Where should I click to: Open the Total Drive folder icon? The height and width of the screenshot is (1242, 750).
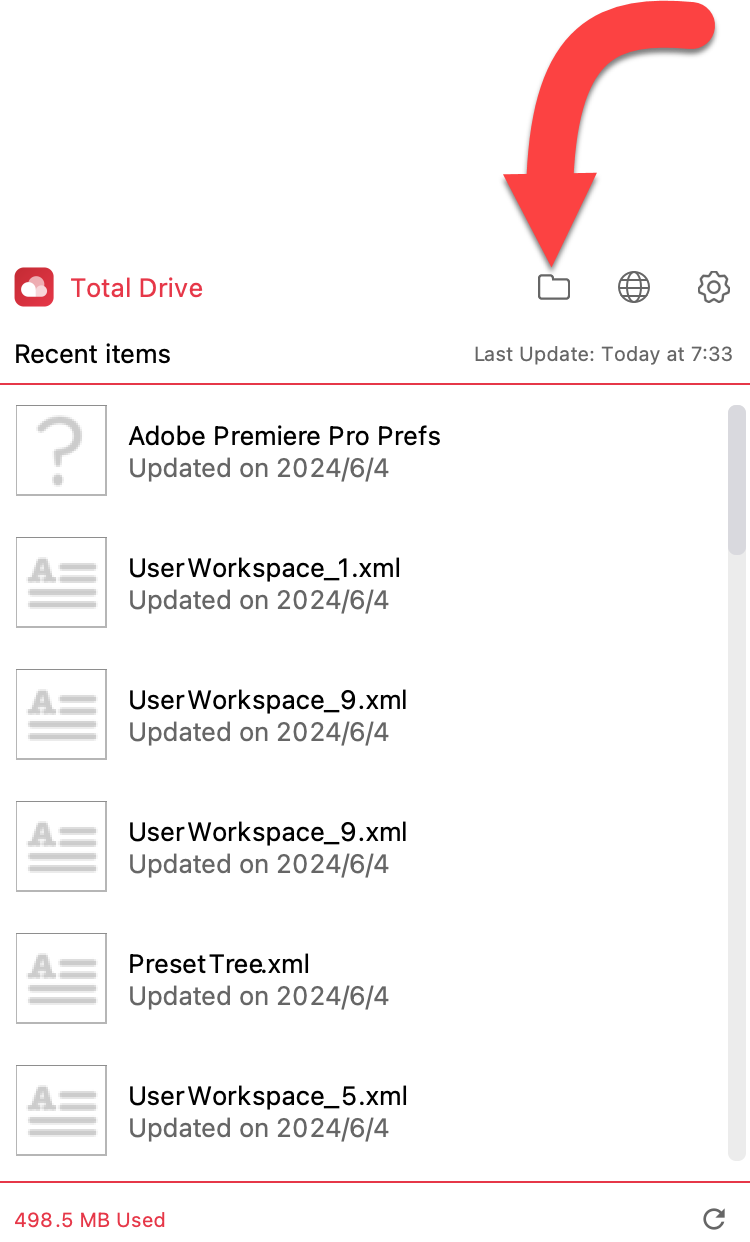coord(553,288)
